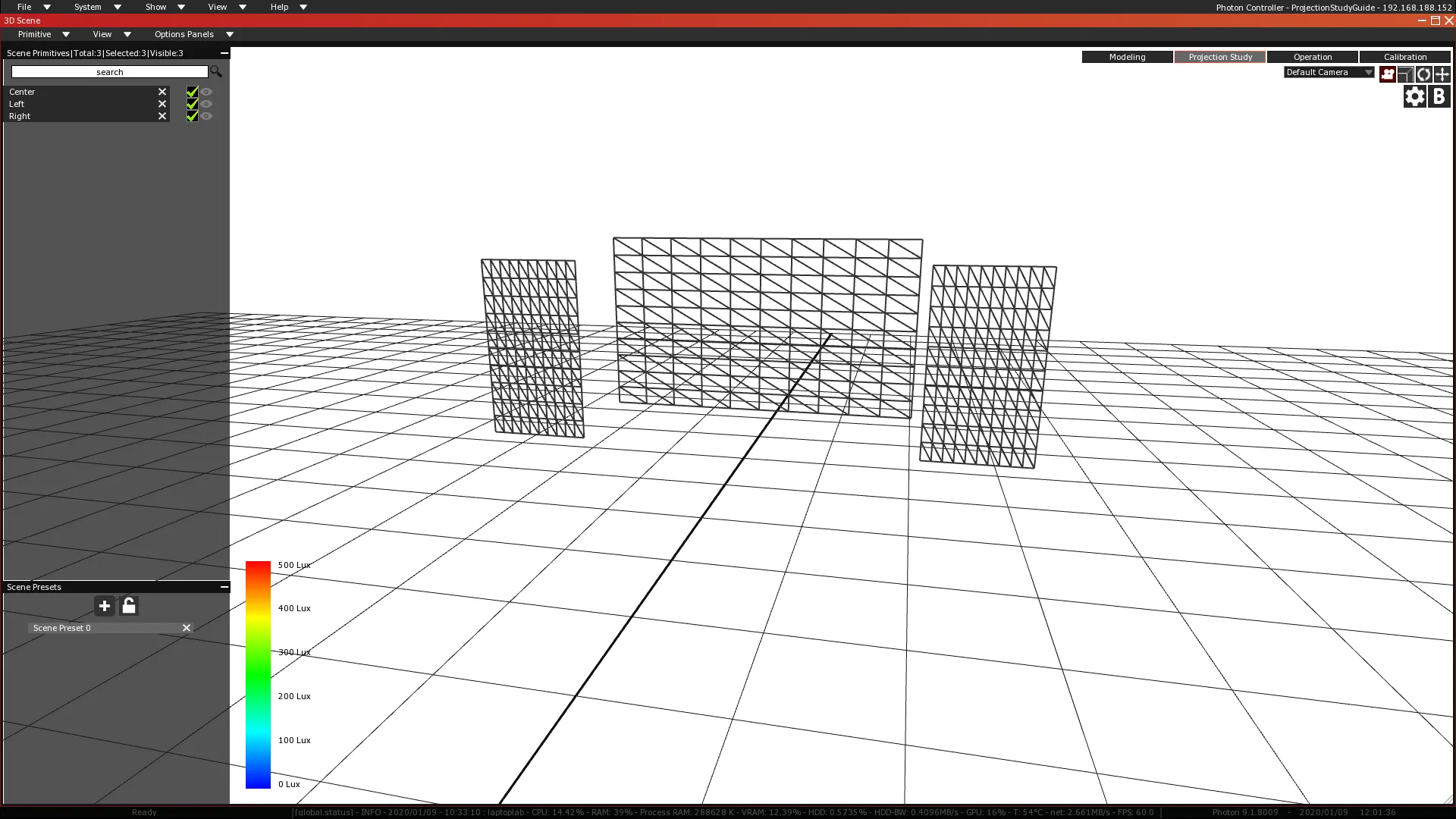
Task: Click the Lux color gradient scale bar
Action: click(258, 675)
